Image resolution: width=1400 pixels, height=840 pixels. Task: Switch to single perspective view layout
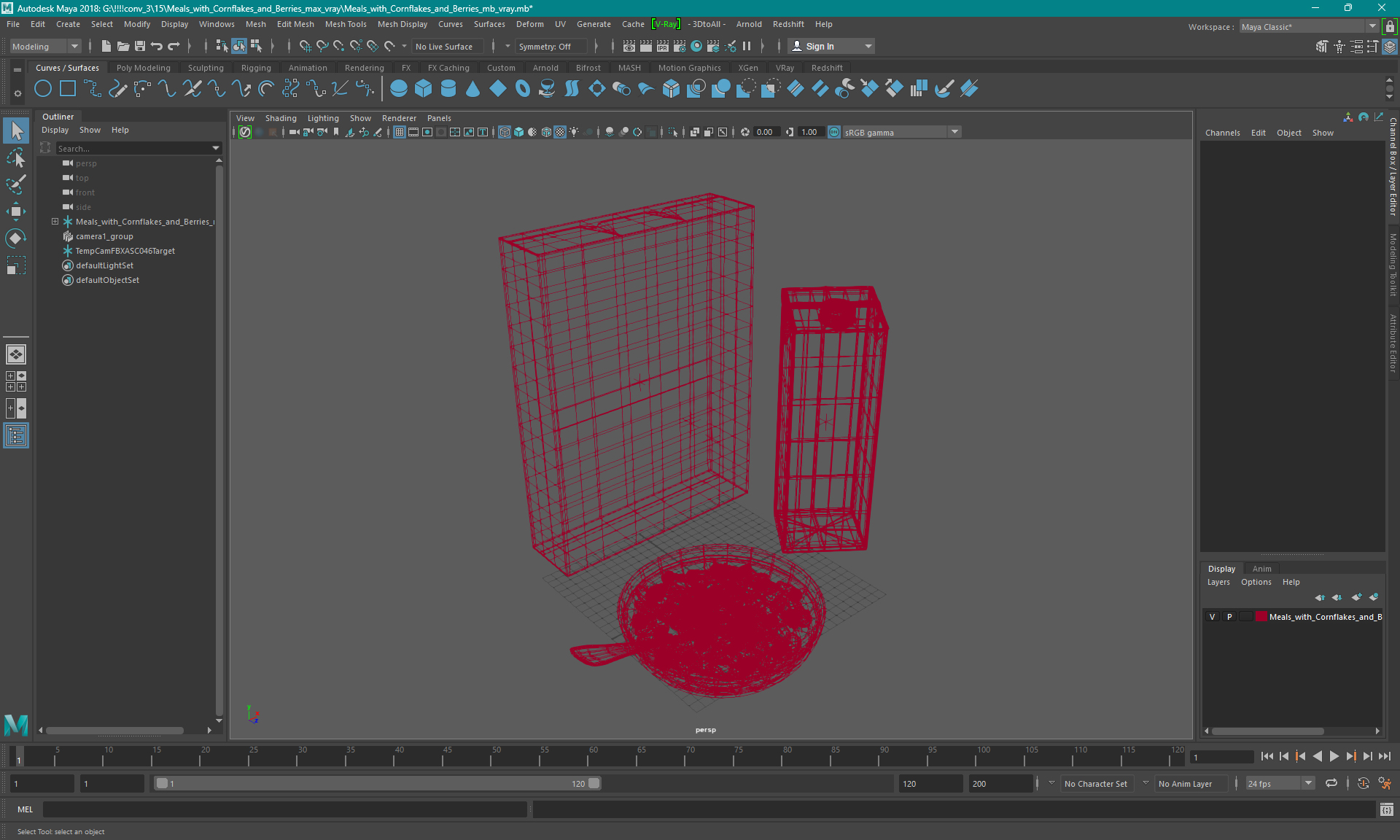coord(16,354)
